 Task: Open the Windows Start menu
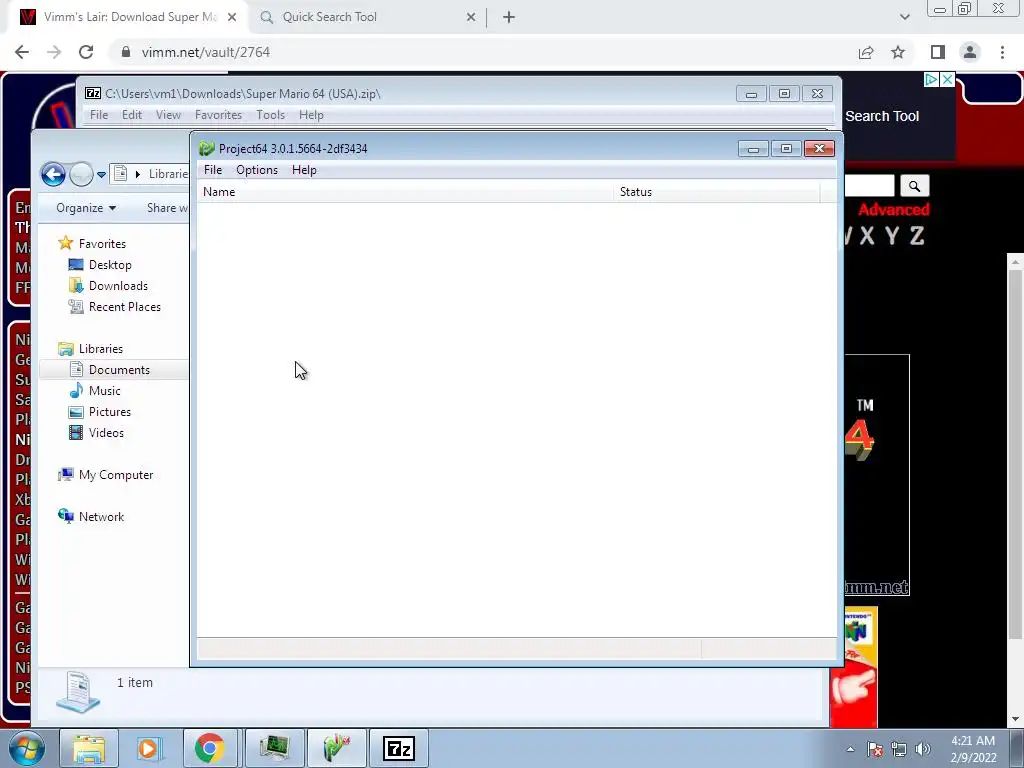pos(26,748)
